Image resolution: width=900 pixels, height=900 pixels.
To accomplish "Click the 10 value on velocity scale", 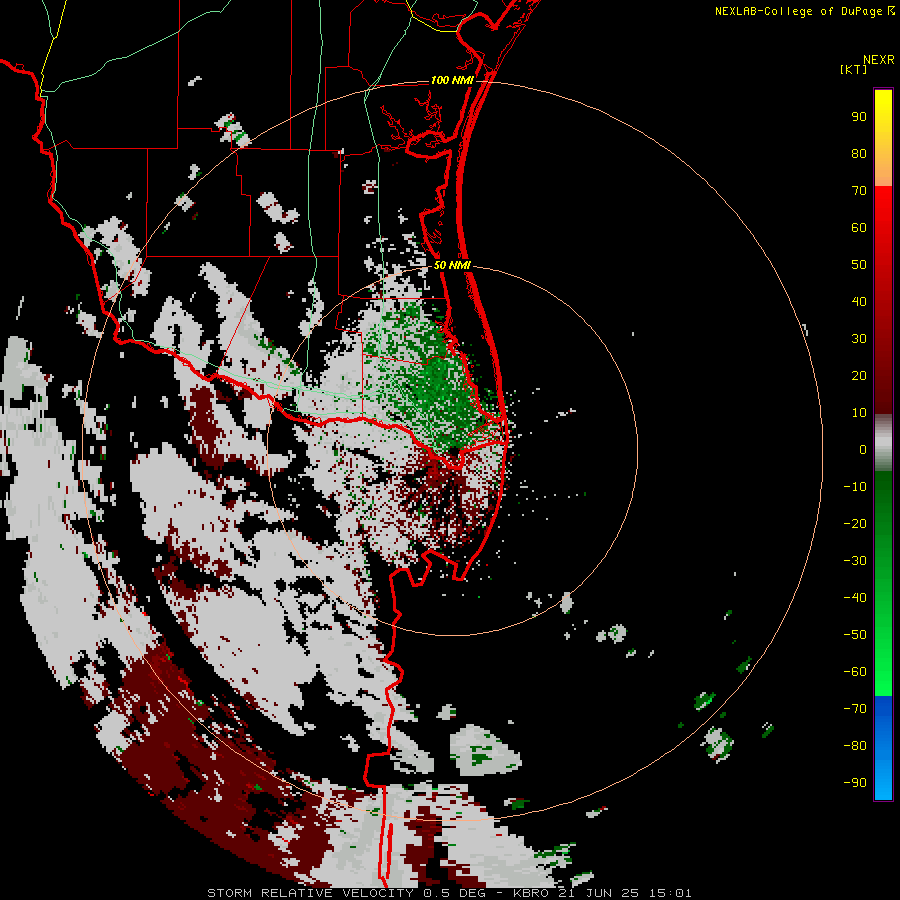I will point(859,413).
